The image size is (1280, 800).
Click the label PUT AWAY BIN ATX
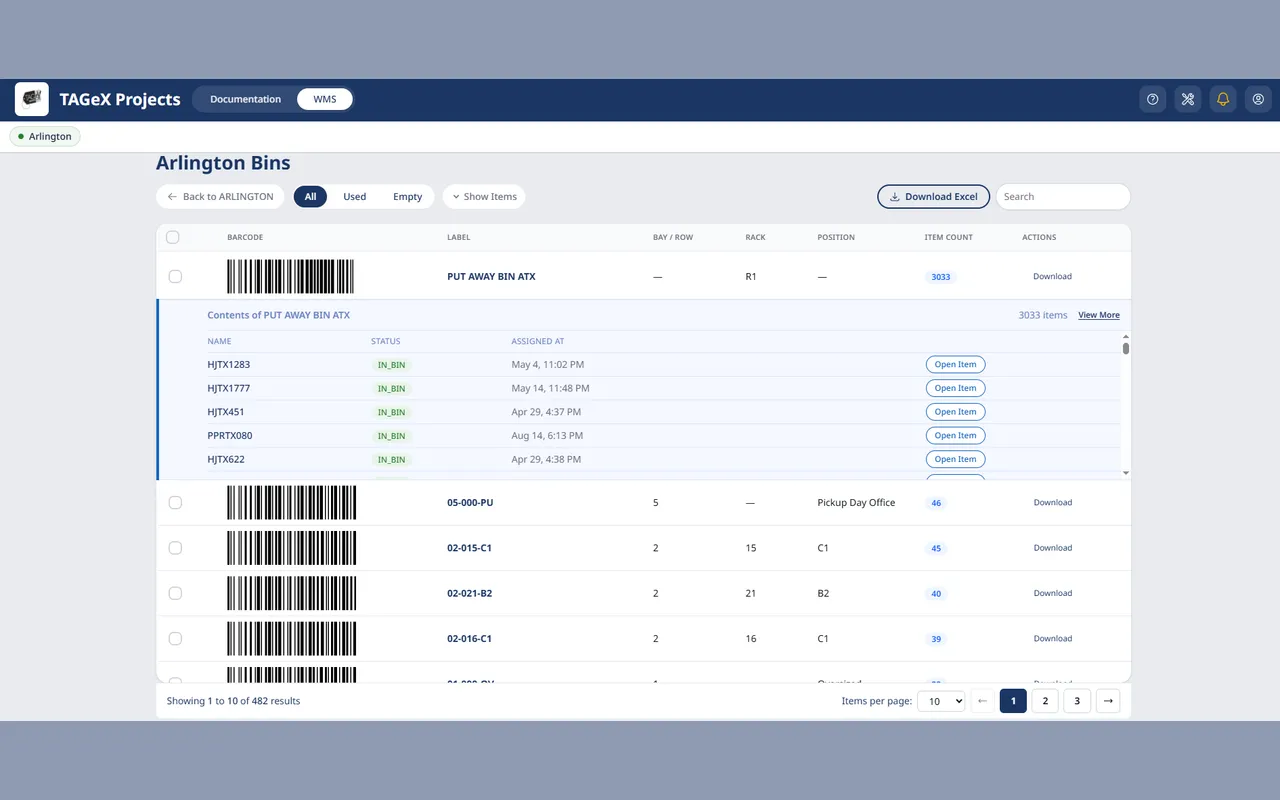[491, 276]
